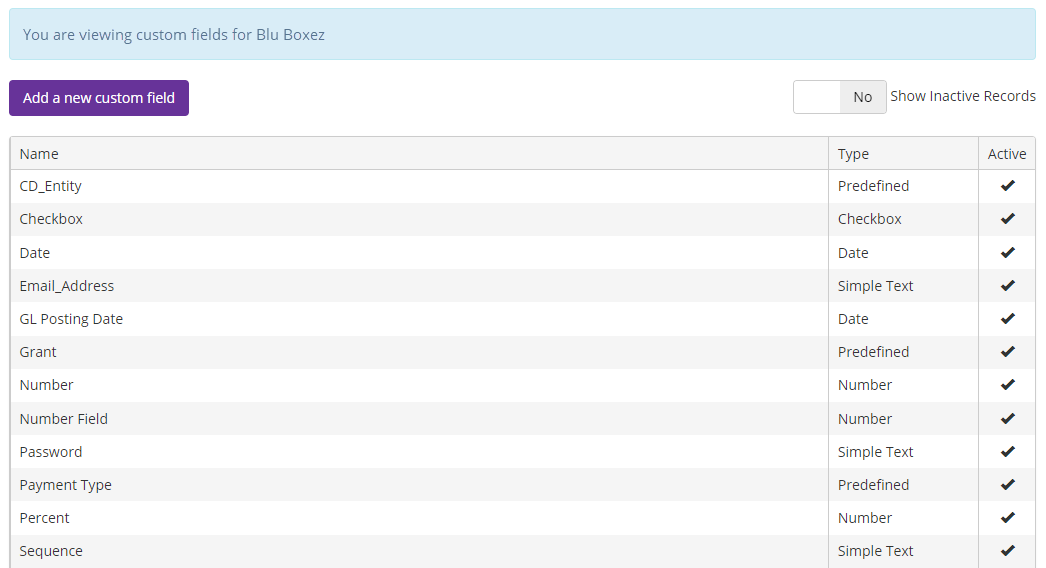
Task: Toggle the Show Inactive Records switch
Action: click(x=839, y=97)
